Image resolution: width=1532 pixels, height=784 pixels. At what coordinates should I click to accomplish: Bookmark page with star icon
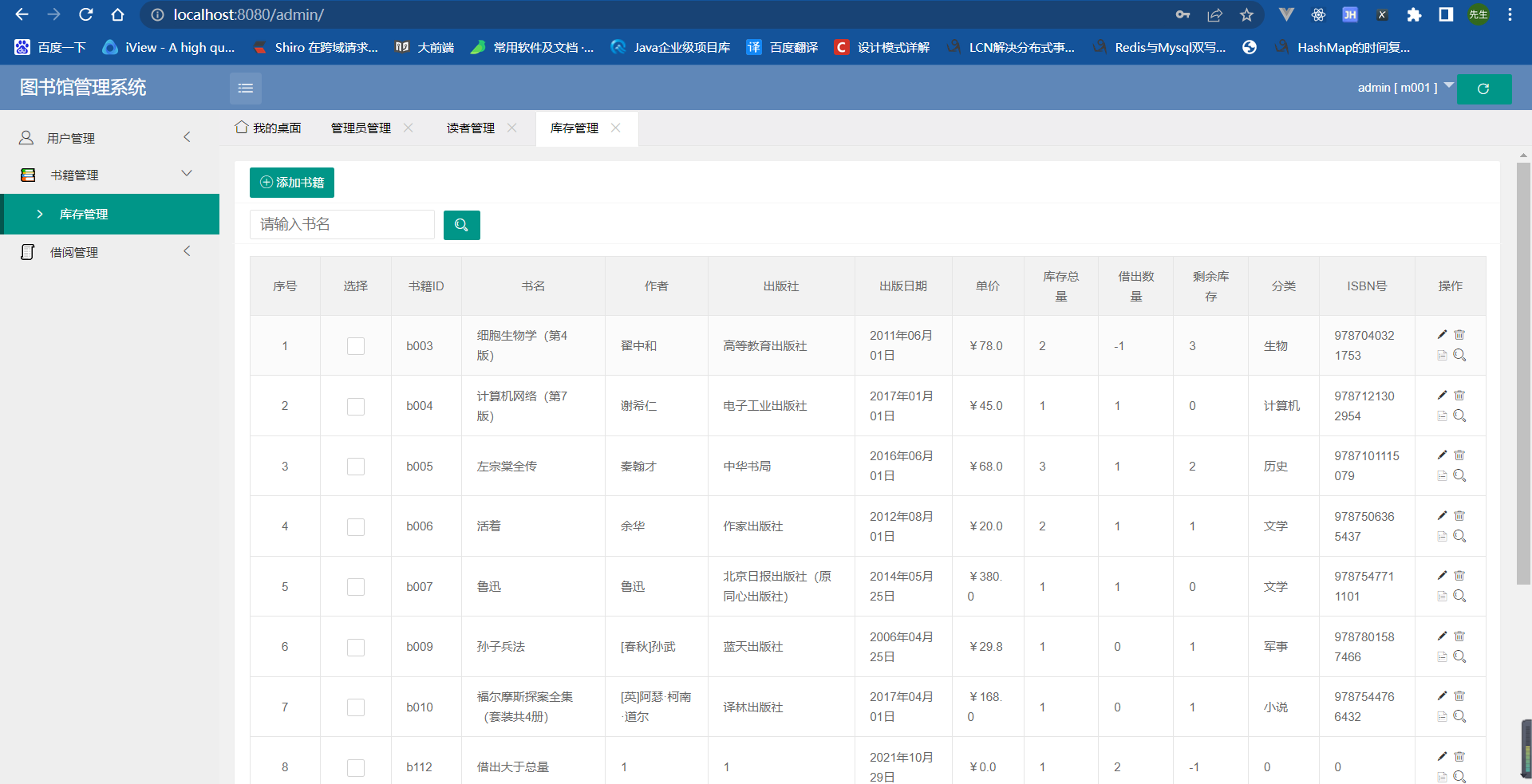(x=1246, y=14)
